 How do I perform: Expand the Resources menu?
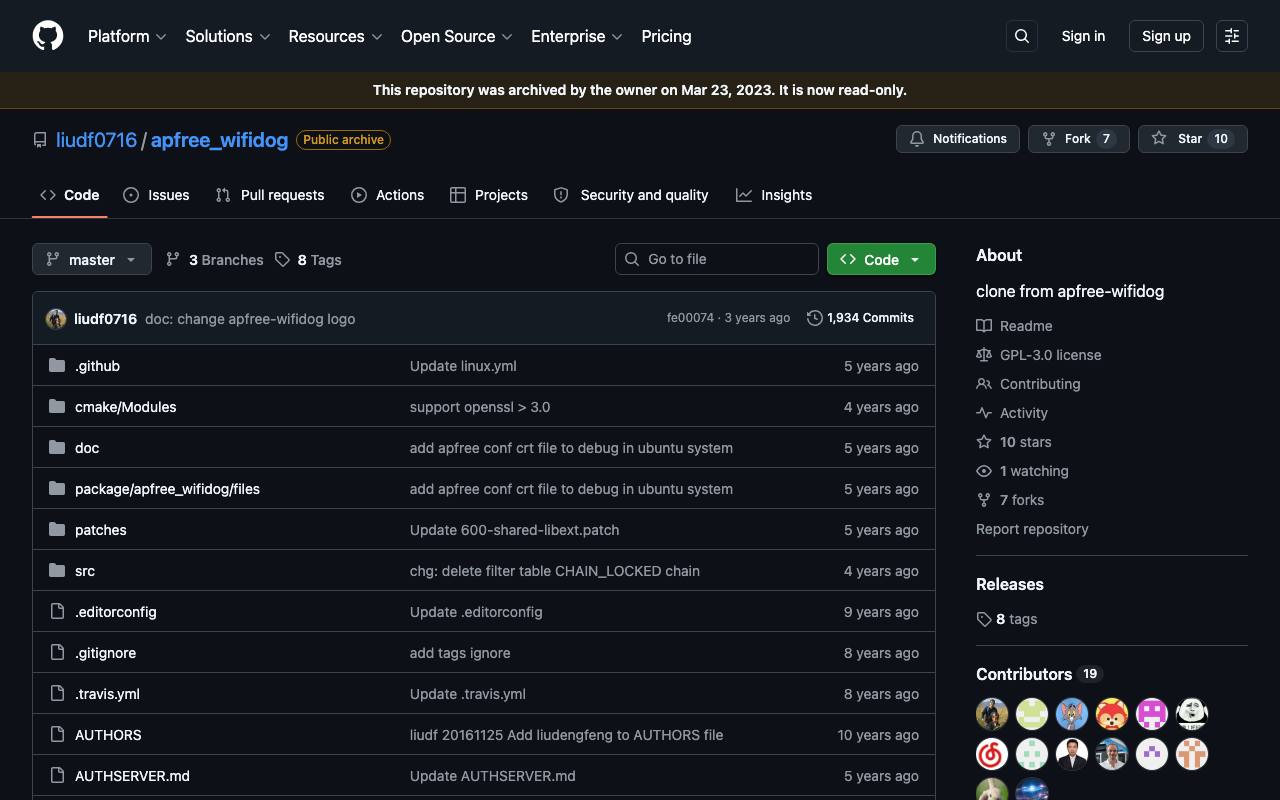coord(336,36)
